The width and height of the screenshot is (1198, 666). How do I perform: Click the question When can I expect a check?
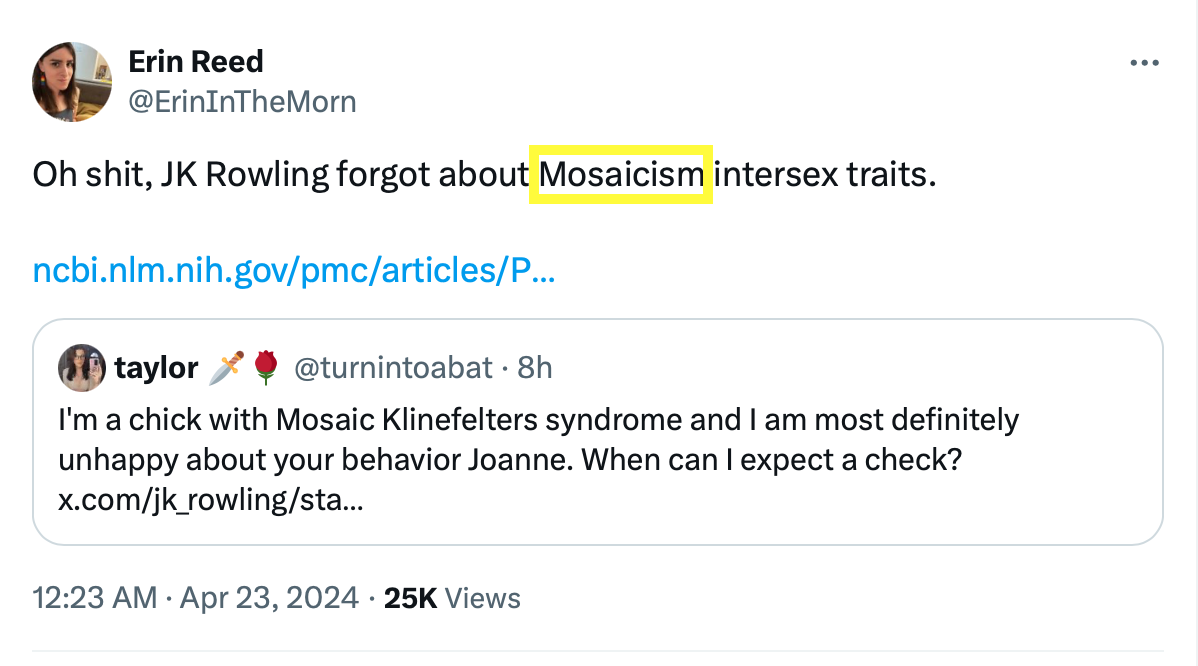770,459
